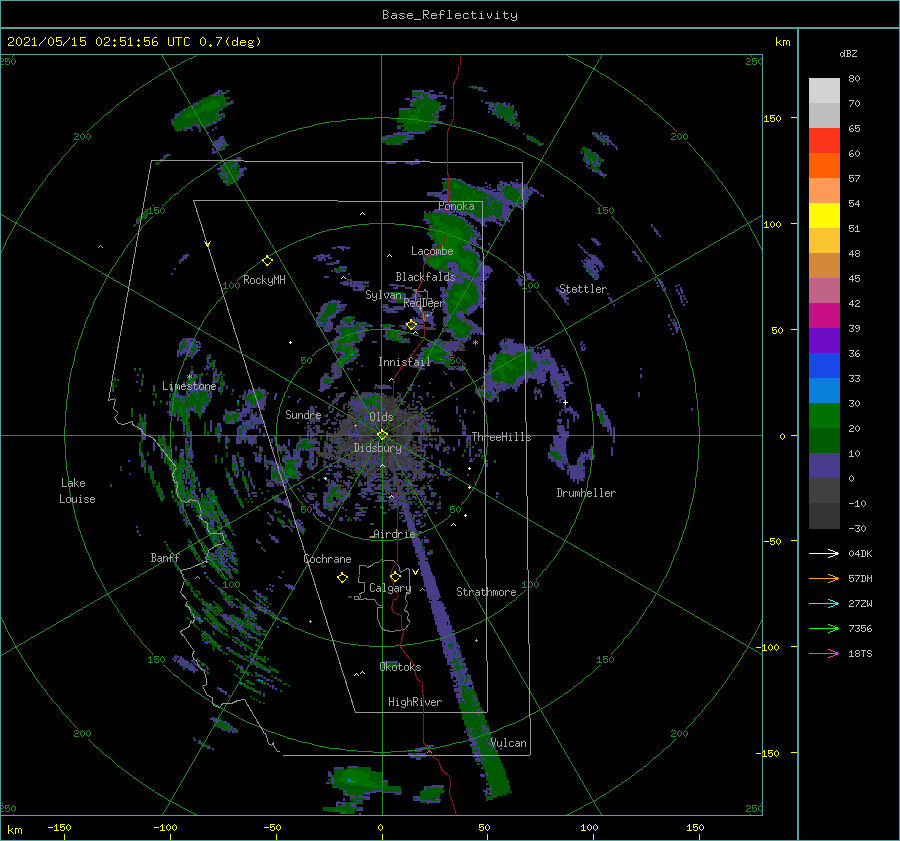Click the cyan 27ZW arrow in legend

pos(824,603)
